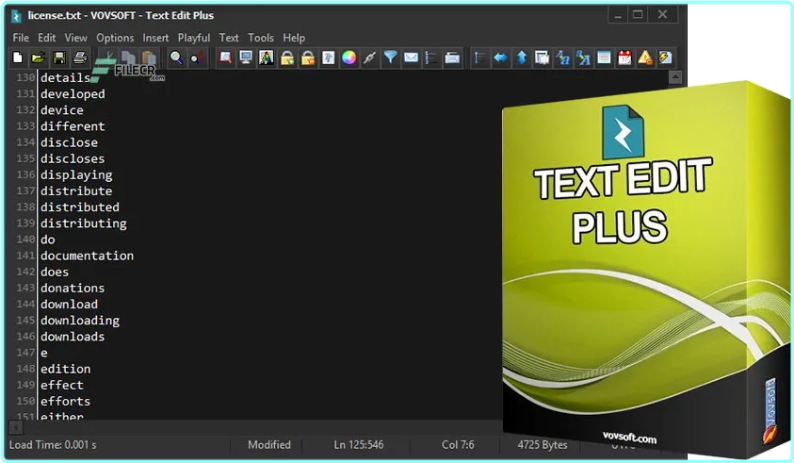The image size is (794, 463).
Task: Place cursor on the word 'efforts'
Action: tap(65, 401)
